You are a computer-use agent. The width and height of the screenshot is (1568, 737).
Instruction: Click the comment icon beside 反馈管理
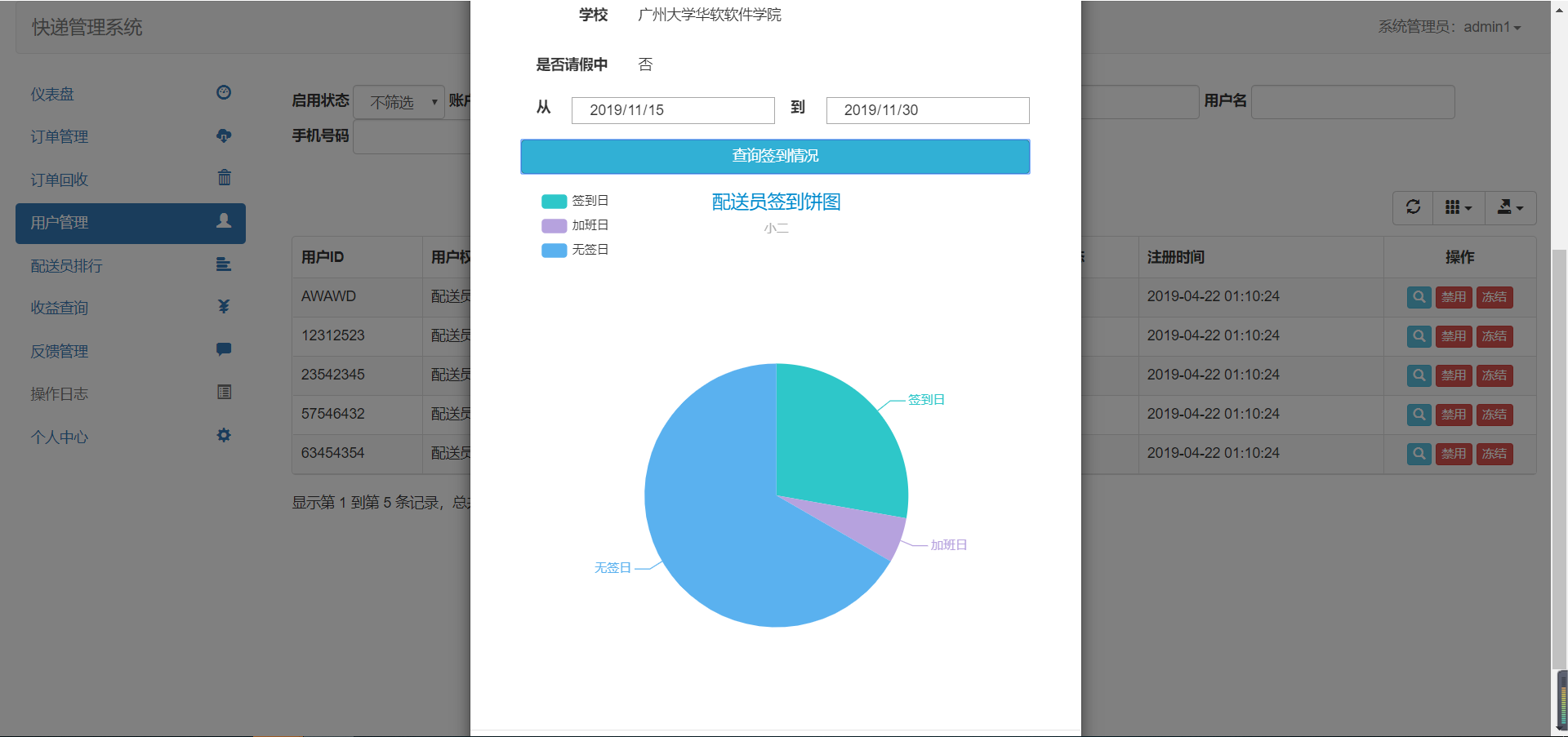(x=224, y=349)
